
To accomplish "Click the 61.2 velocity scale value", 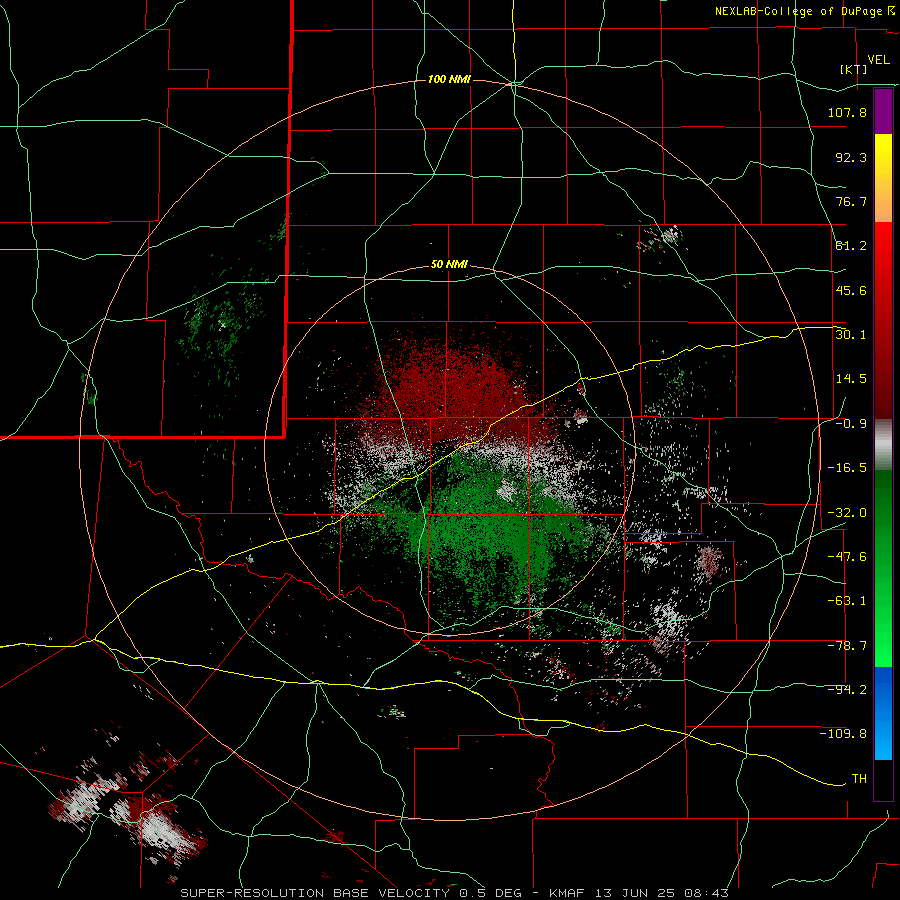I will point(851,246).
